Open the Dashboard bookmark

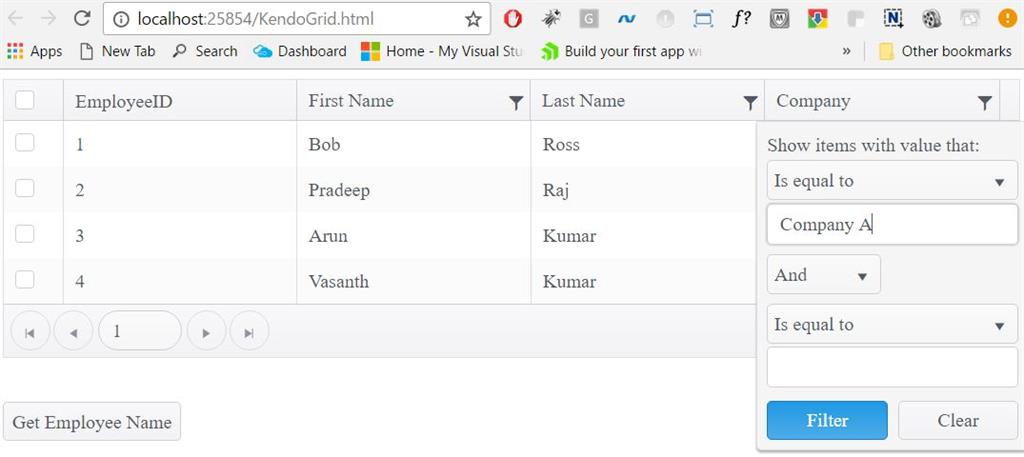coord(300,51)
